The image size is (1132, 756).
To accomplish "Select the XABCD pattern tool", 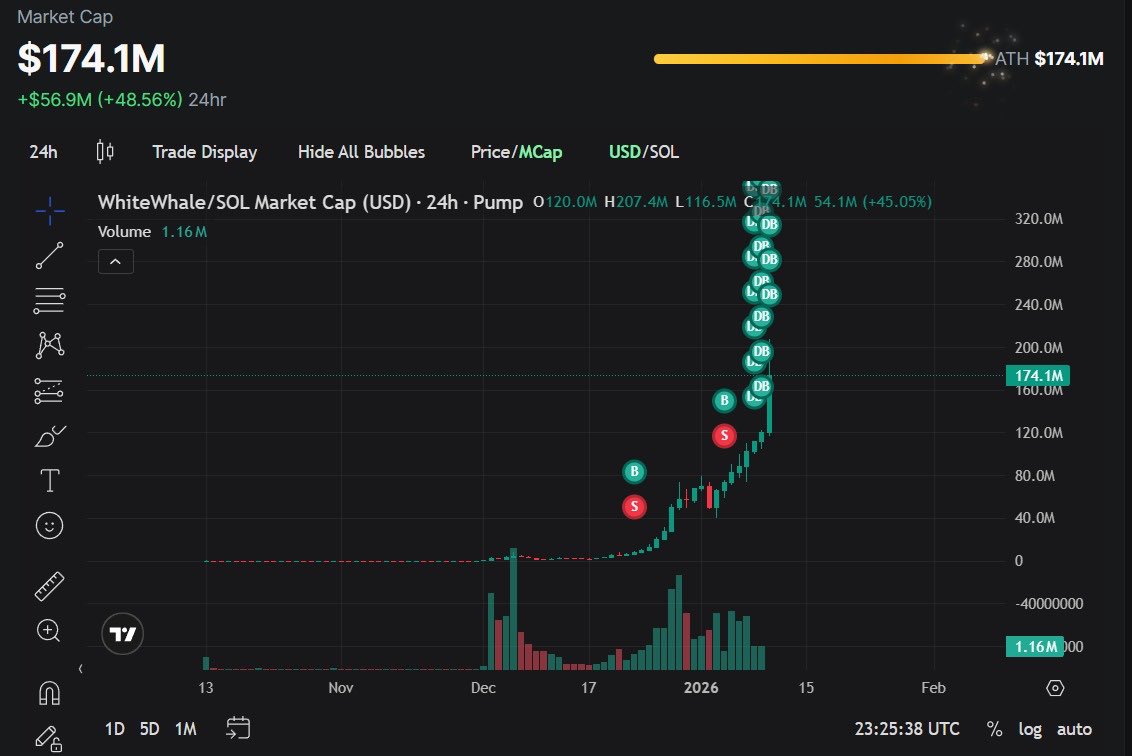I will [50, 345].
